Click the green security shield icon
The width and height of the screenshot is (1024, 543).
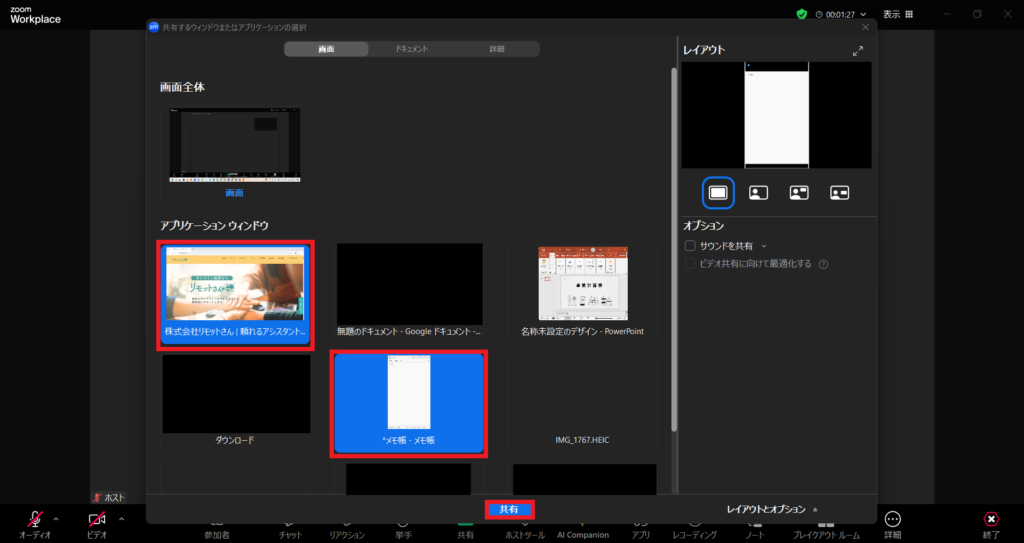[x=801, y=14]
